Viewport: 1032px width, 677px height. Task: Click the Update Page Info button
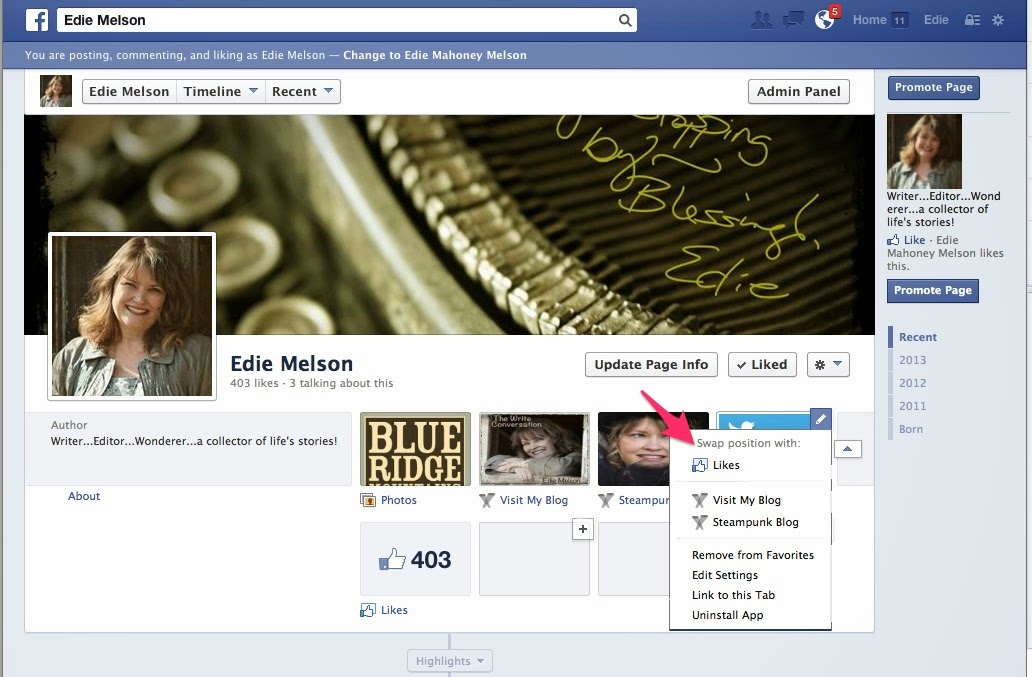[x=651, y=364]
